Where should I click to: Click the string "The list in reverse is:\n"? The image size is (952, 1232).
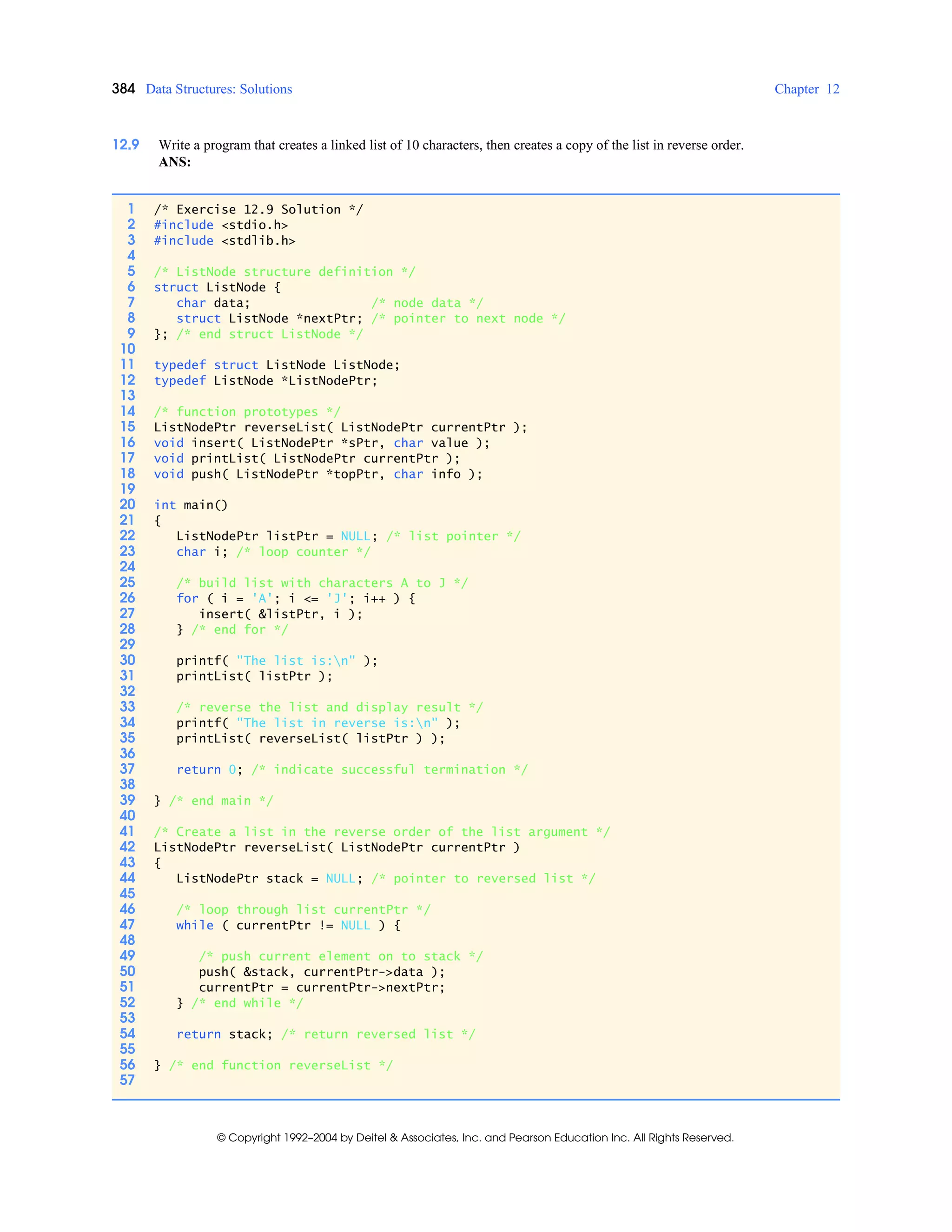click(337, 723)
